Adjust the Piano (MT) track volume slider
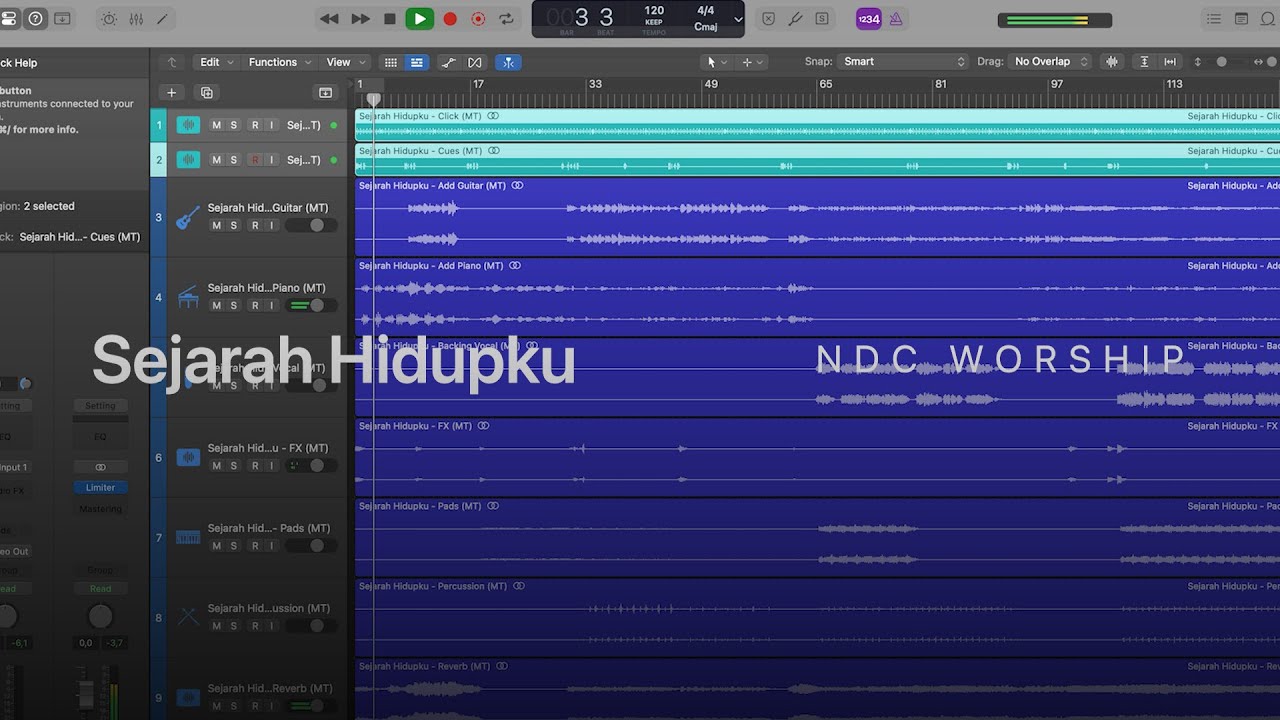1280x720 pixels. click(311, 306)
